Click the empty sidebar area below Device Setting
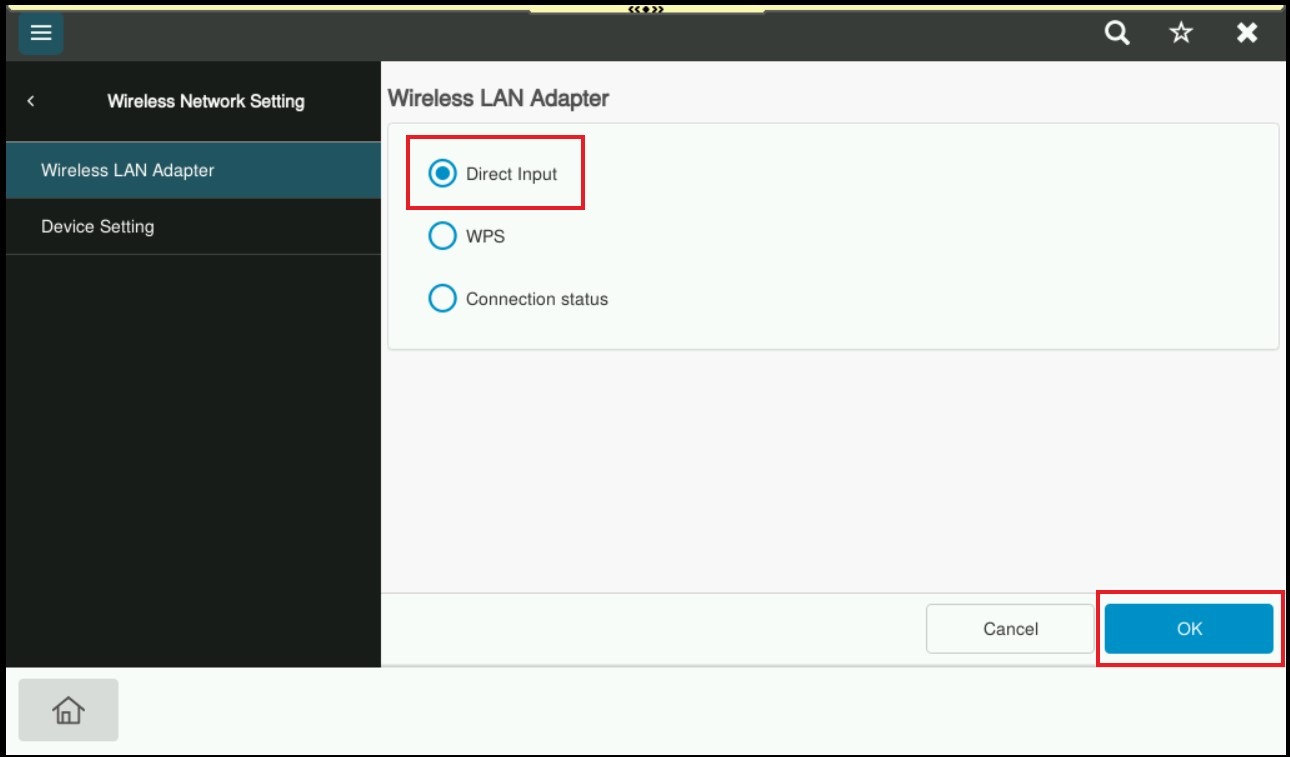 [193, 450]
